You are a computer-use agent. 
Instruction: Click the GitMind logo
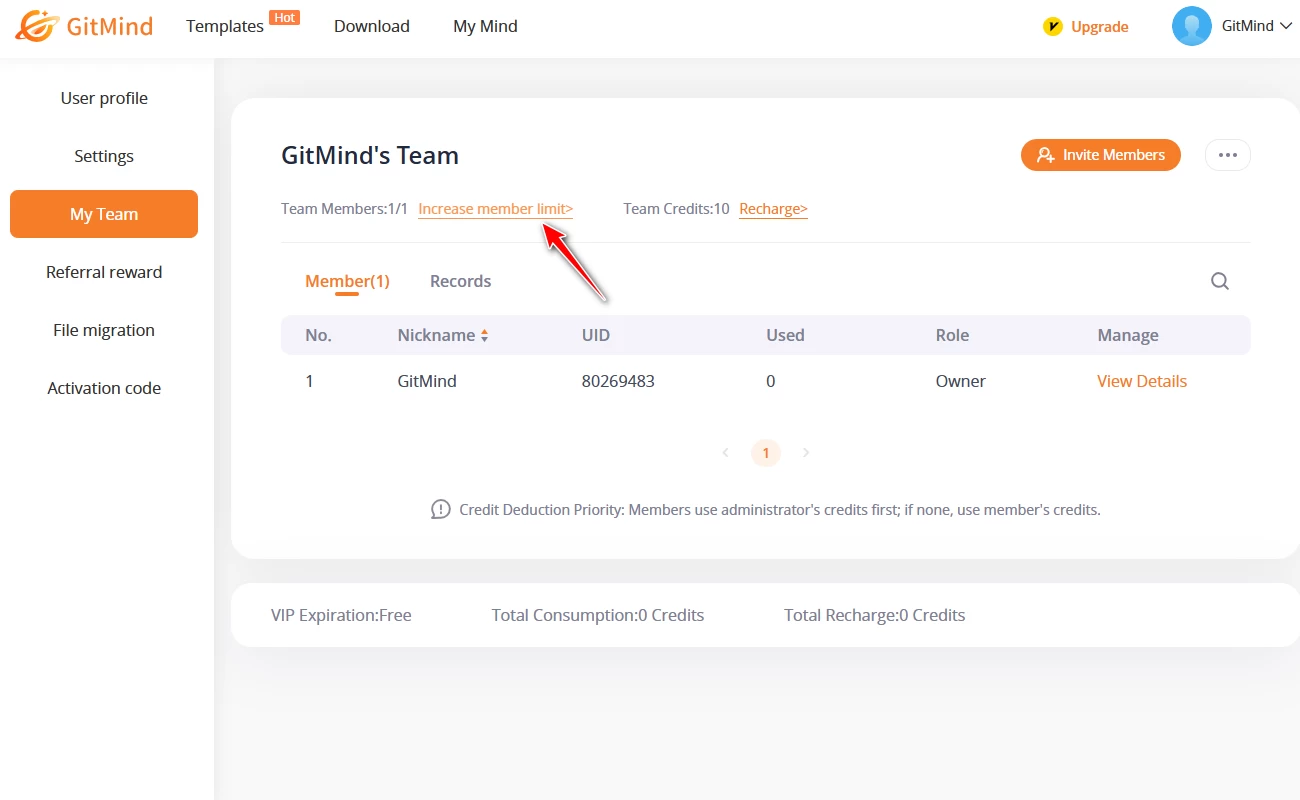tap(84, 26)
